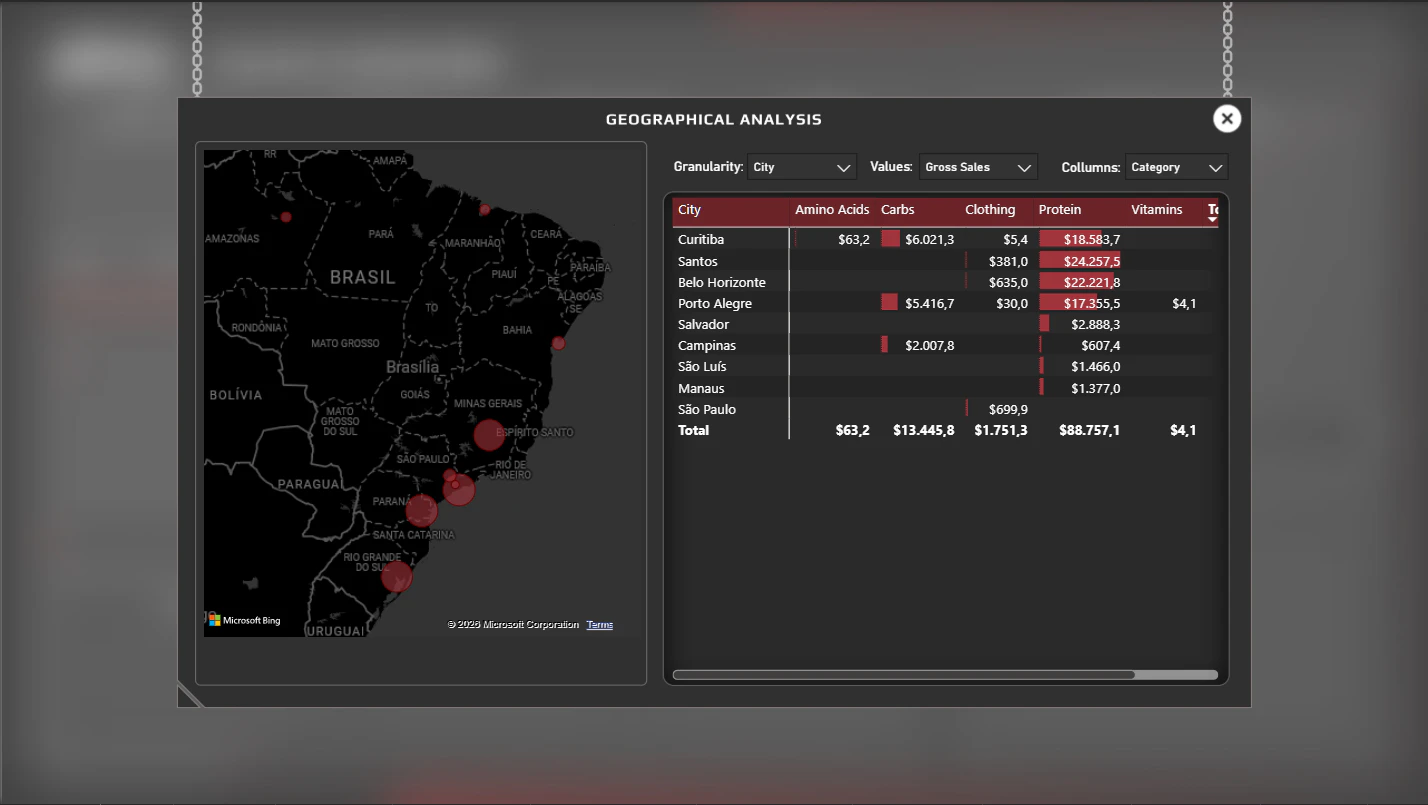Image resolution: width=1428 pixels, height=805 pixels.
Task: Click the $5.416,7 Porto Alegre carbs value
Action: [x=930, y=303]
